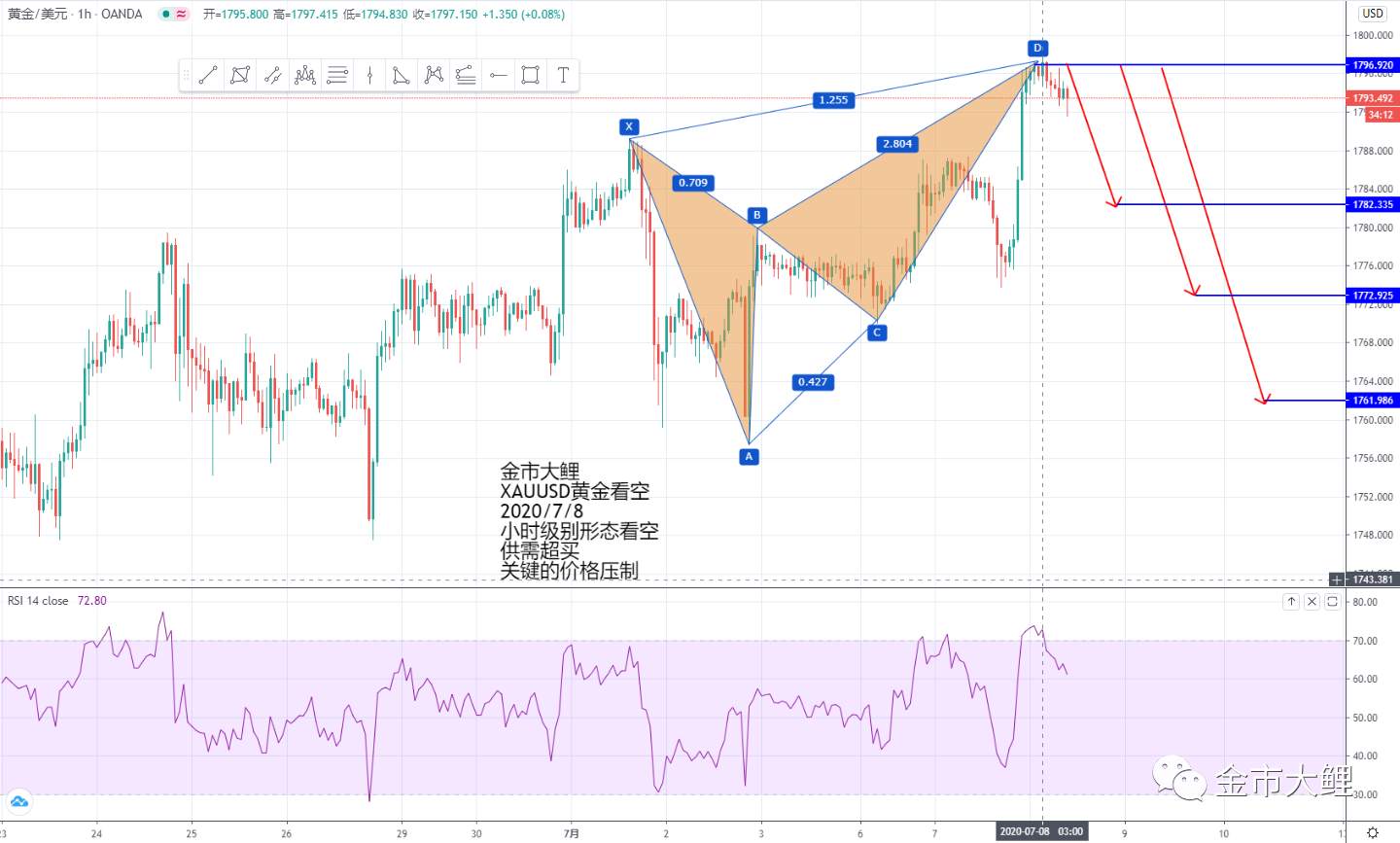
Task: Click the 0.709 ratio label
Action: (x=693, y=182)
